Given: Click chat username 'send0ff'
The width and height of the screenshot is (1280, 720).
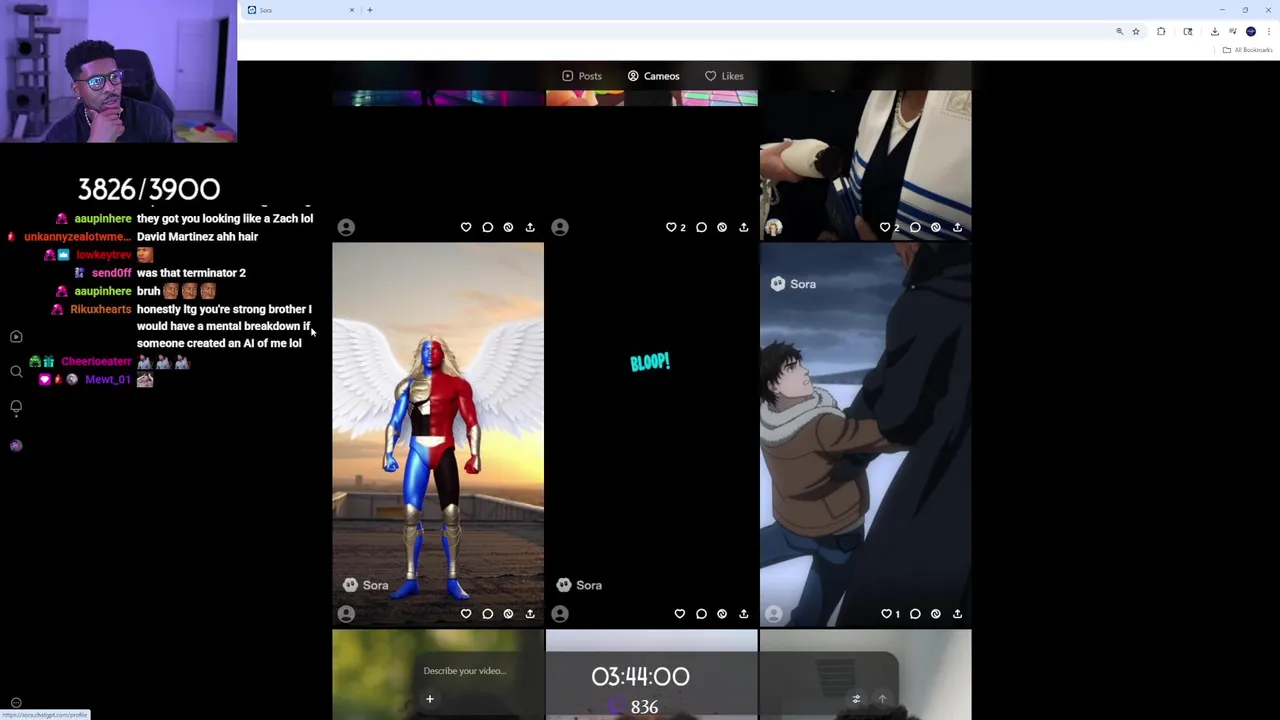Looking at the screenshot, I should tap(112, 273).
